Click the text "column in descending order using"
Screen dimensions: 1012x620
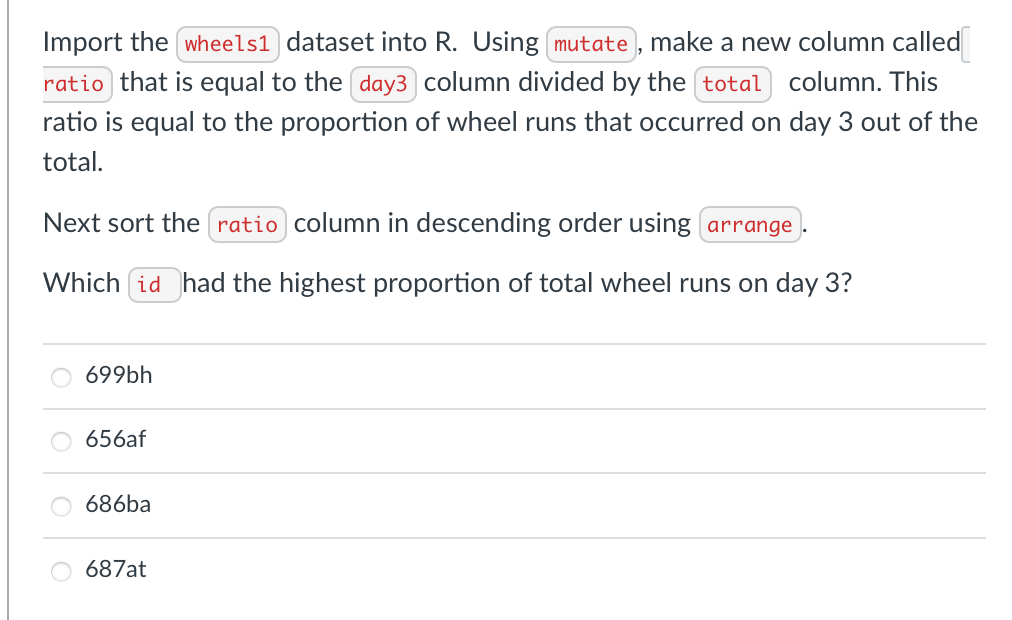pyautogui.click(x=492, y=223)
